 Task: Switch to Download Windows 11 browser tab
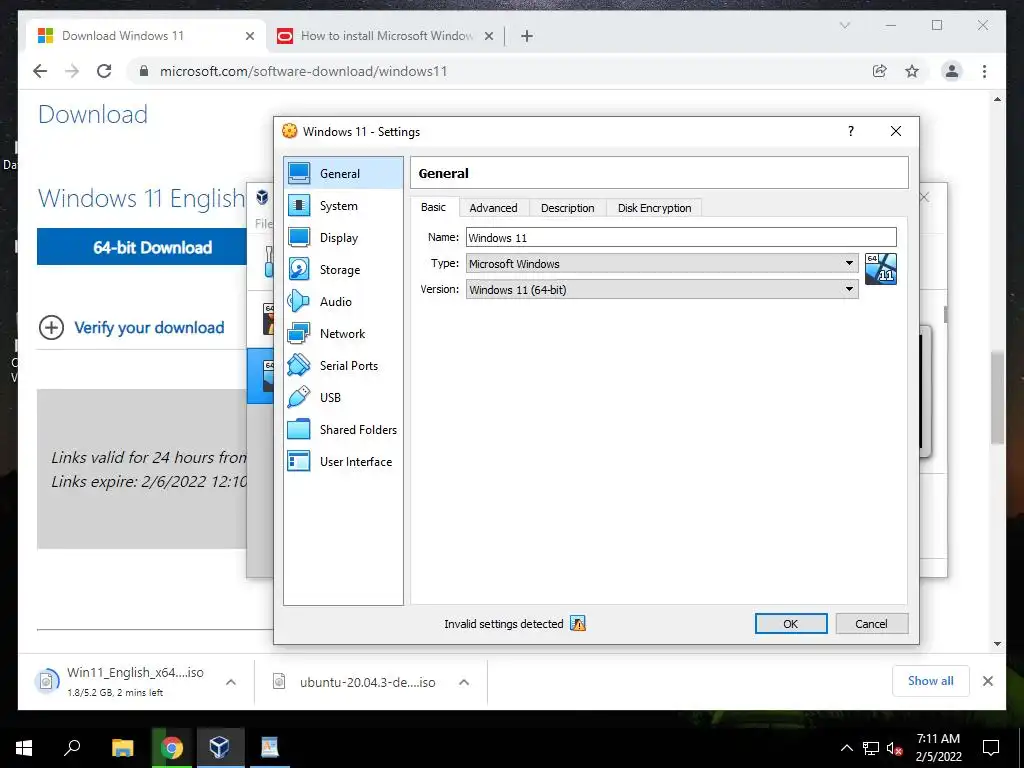coord(146,36)
